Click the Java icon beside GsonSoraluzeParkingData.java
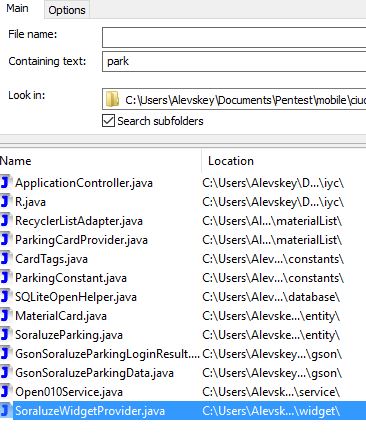Image resolution: width=366 pixels, height=445 pixels. [x=6, y=373]
